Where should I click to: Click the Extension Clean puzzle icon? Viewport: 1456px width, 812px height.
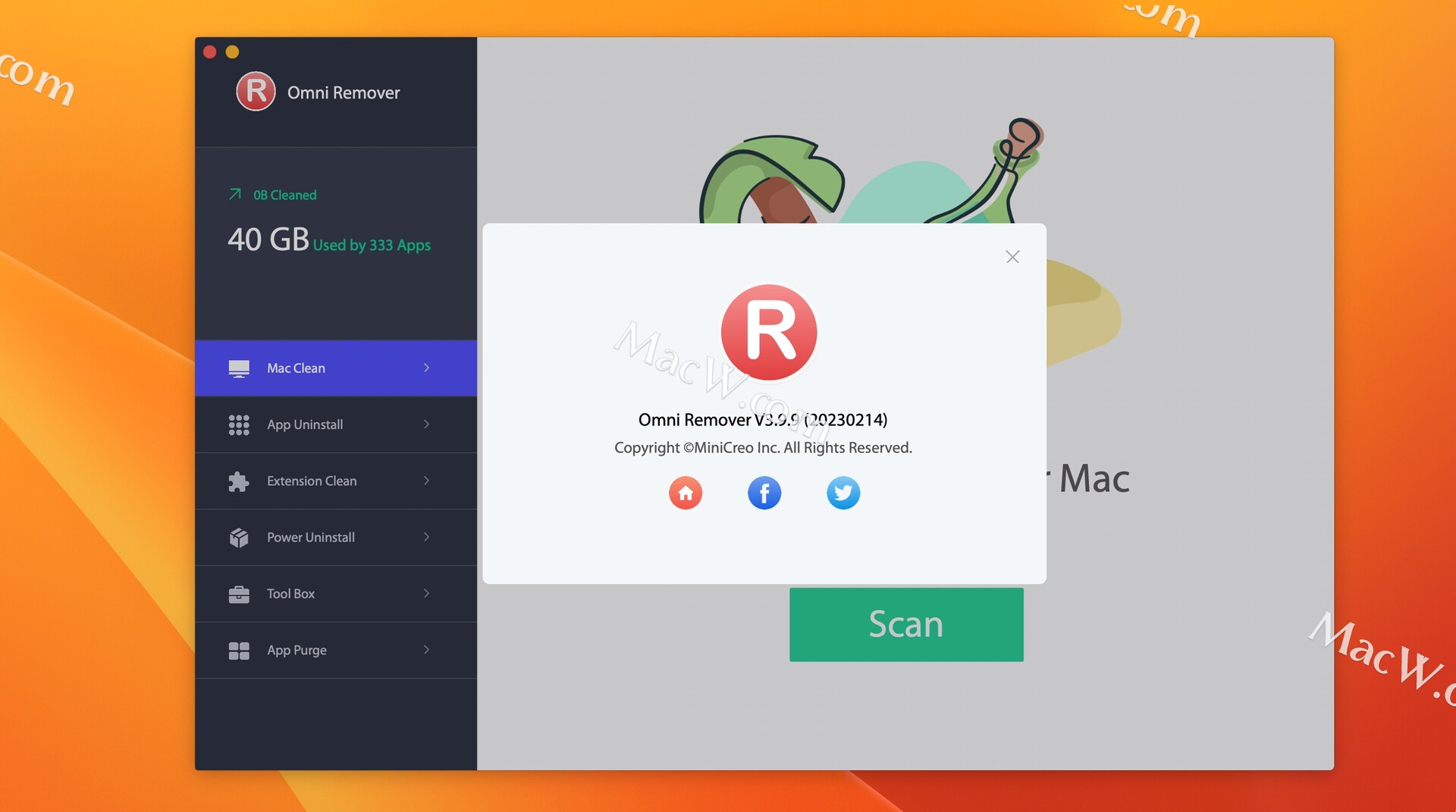tap(239, 481)
